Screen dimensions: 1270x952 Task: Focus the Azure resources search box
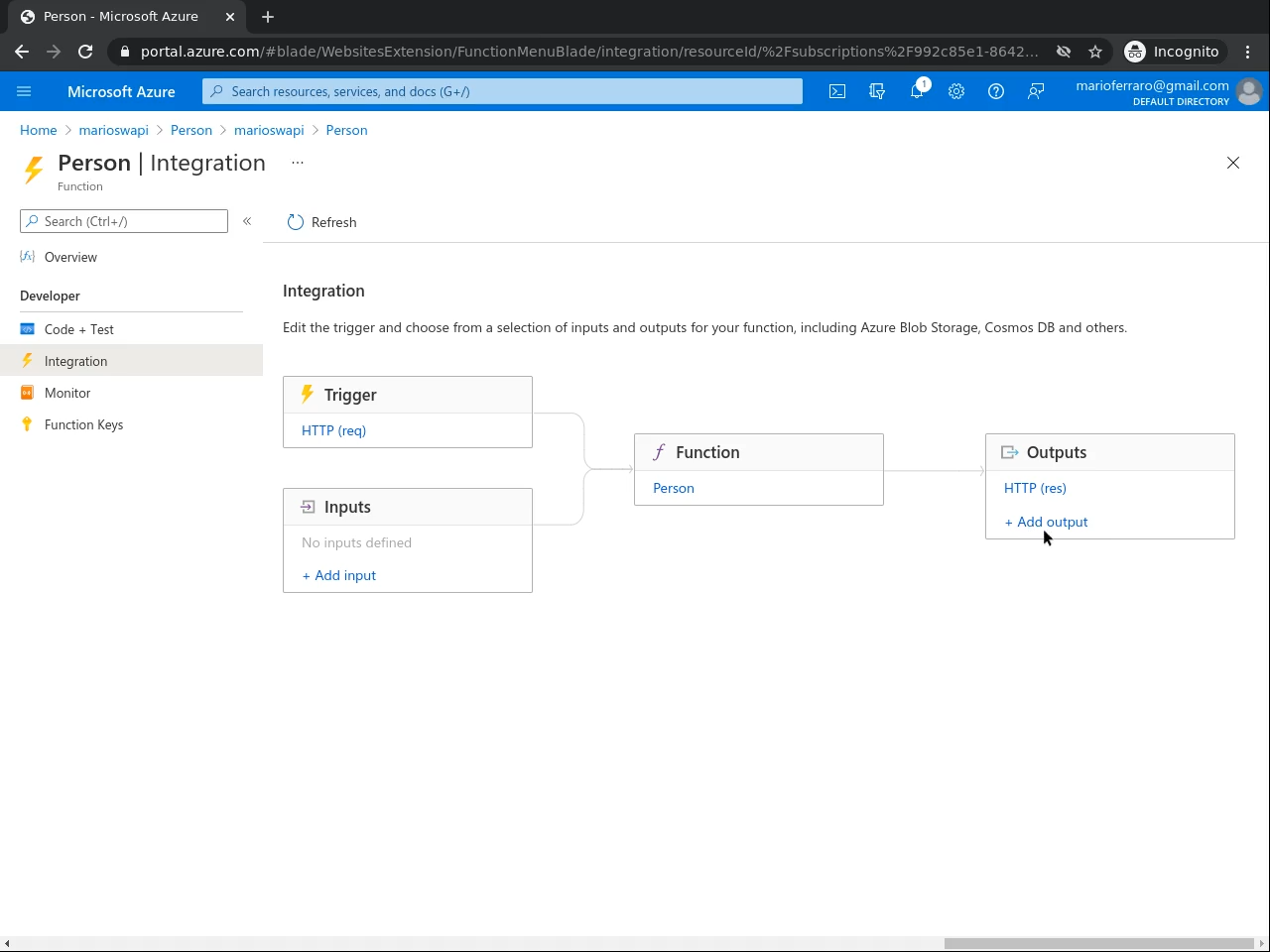pos(502,91)
